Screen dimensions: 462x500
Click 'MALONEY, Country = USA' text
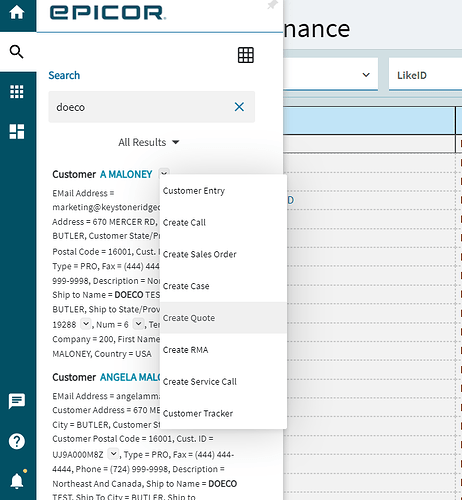pyautogui.click(x=102, y=354)
